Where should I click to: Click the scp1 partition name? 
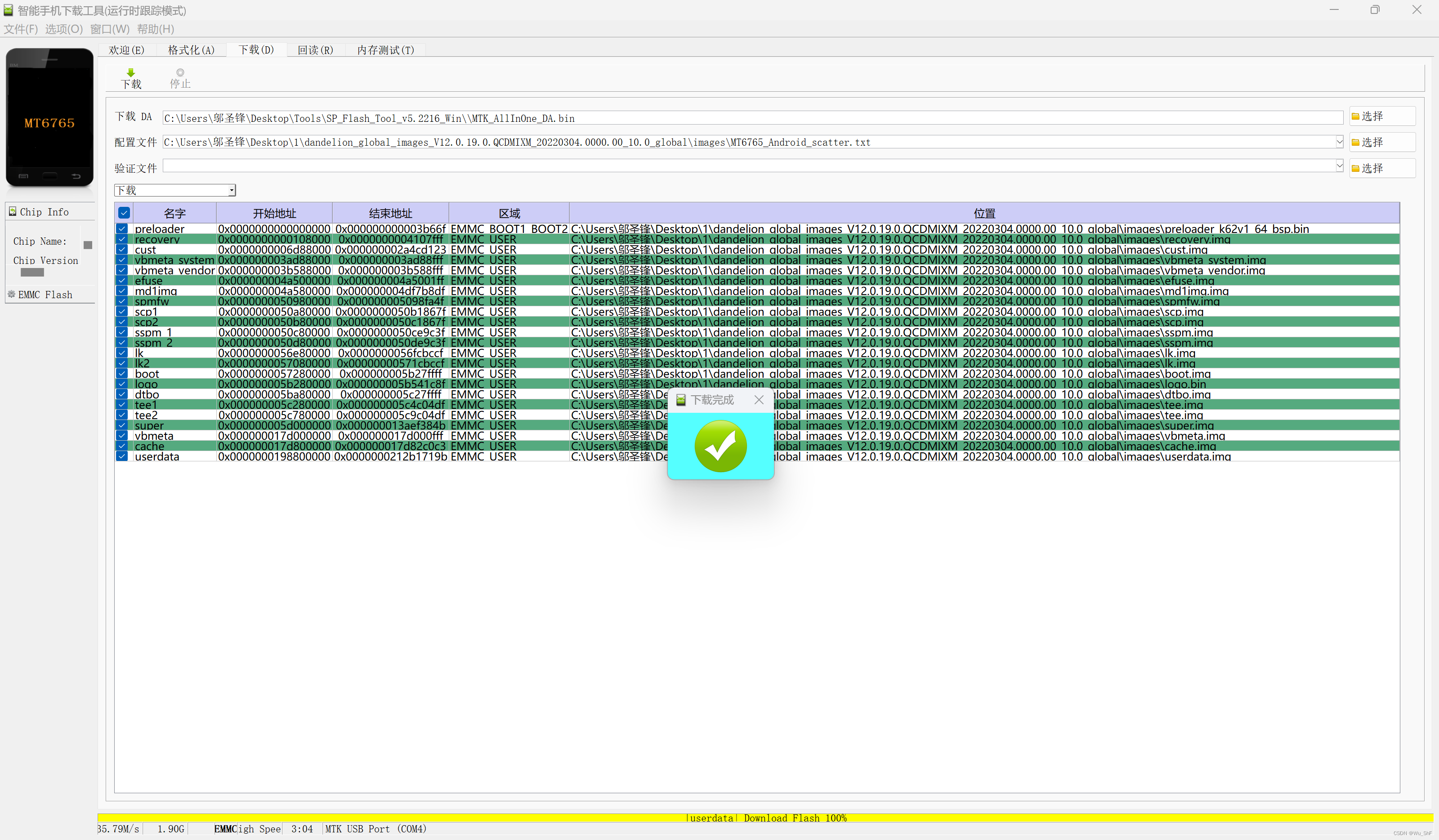(146, 311)
